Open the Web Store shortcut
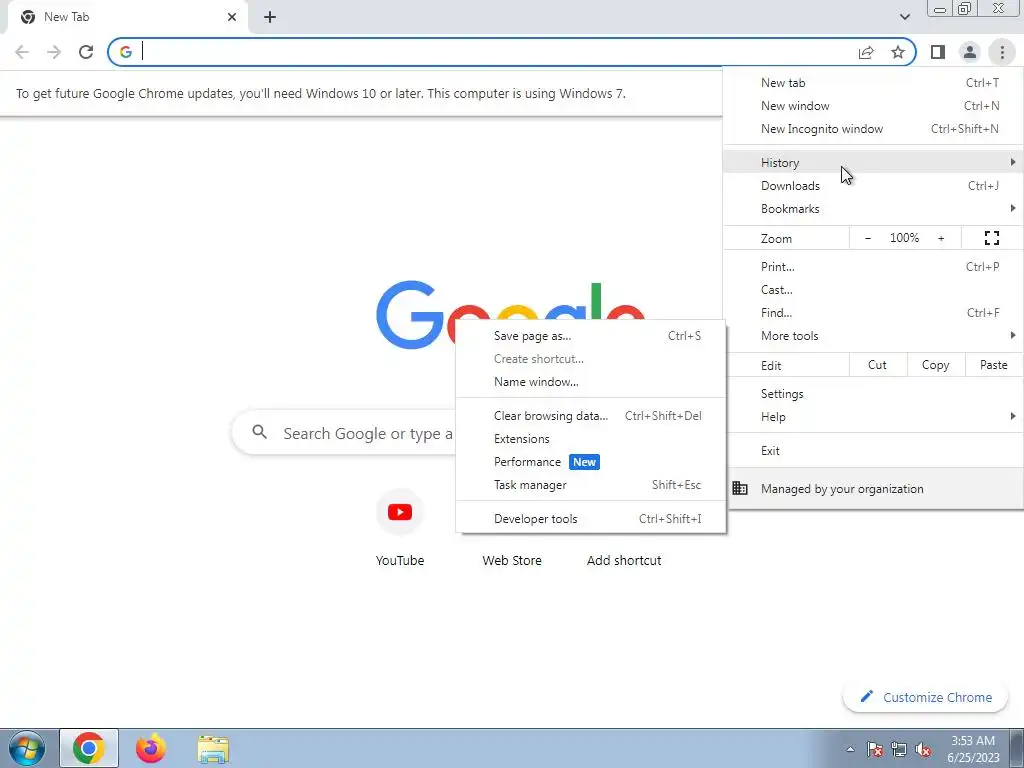Screen dimensions: 1024x768 click(511, 561)
